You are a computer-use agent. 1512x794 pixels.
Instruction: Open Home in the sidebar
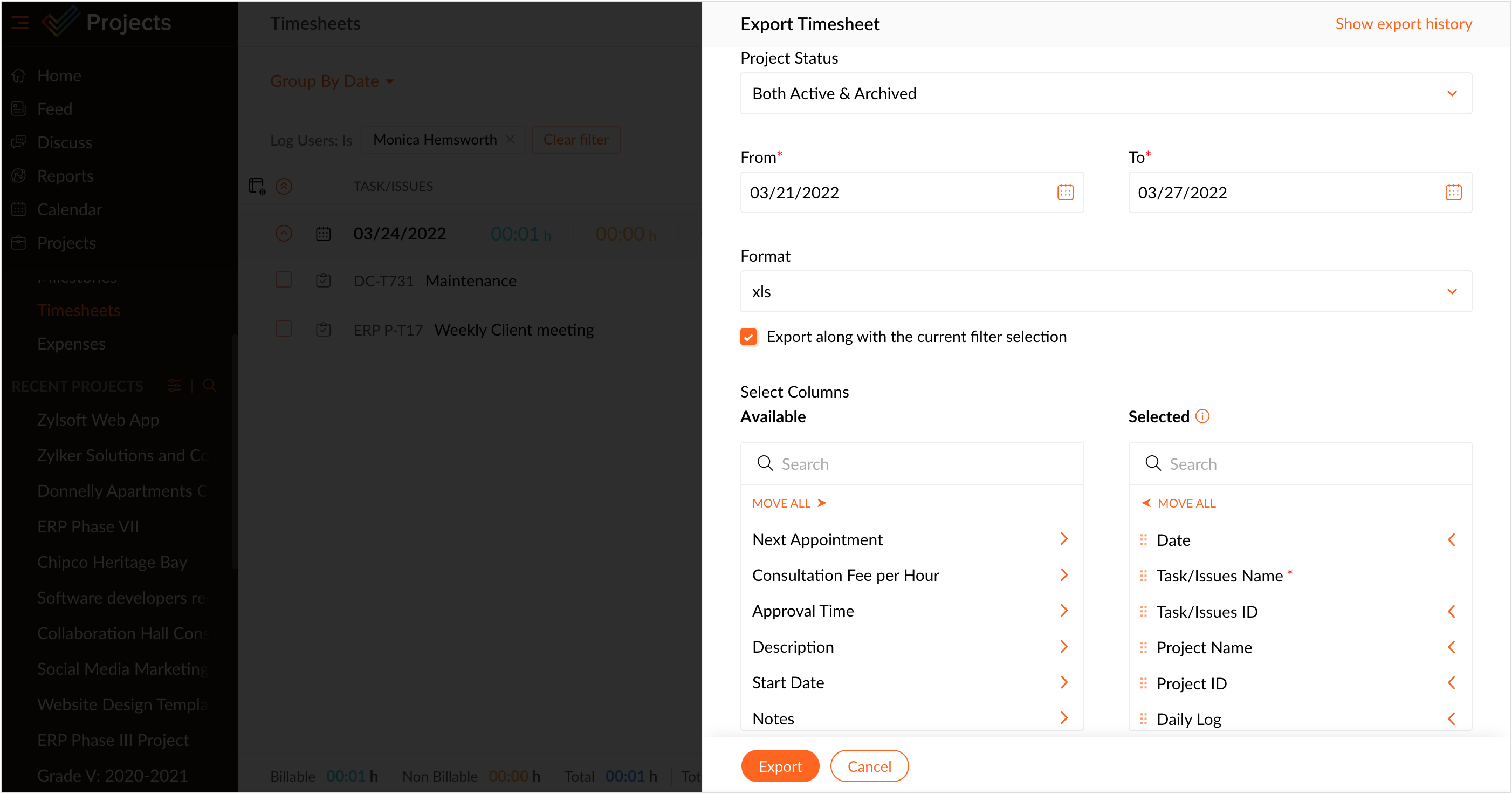tap(59, 75)
